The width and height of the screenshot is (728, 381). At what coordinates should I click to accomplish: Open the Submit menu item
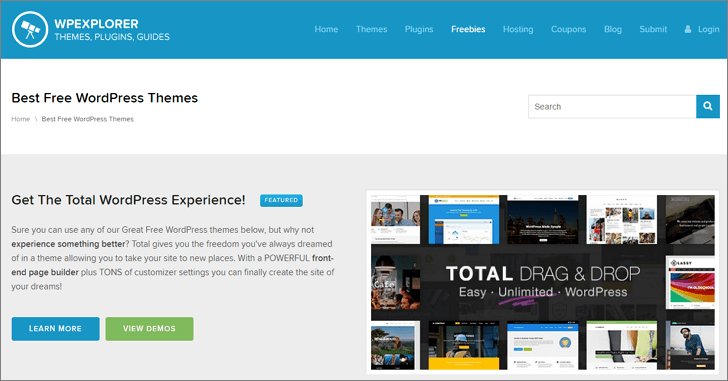point(653,29)
